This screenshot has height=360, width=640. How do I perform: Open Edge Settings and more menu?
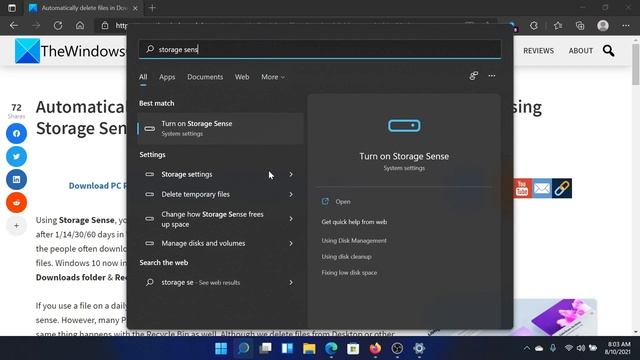[626, 25]
